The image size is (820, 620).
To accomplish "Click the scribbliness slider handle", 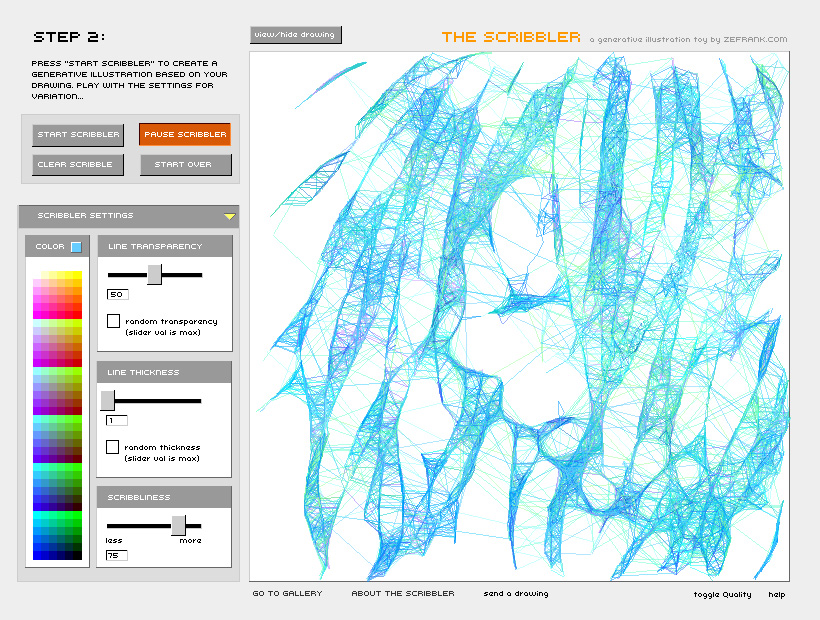I will (x=178, y=525).
